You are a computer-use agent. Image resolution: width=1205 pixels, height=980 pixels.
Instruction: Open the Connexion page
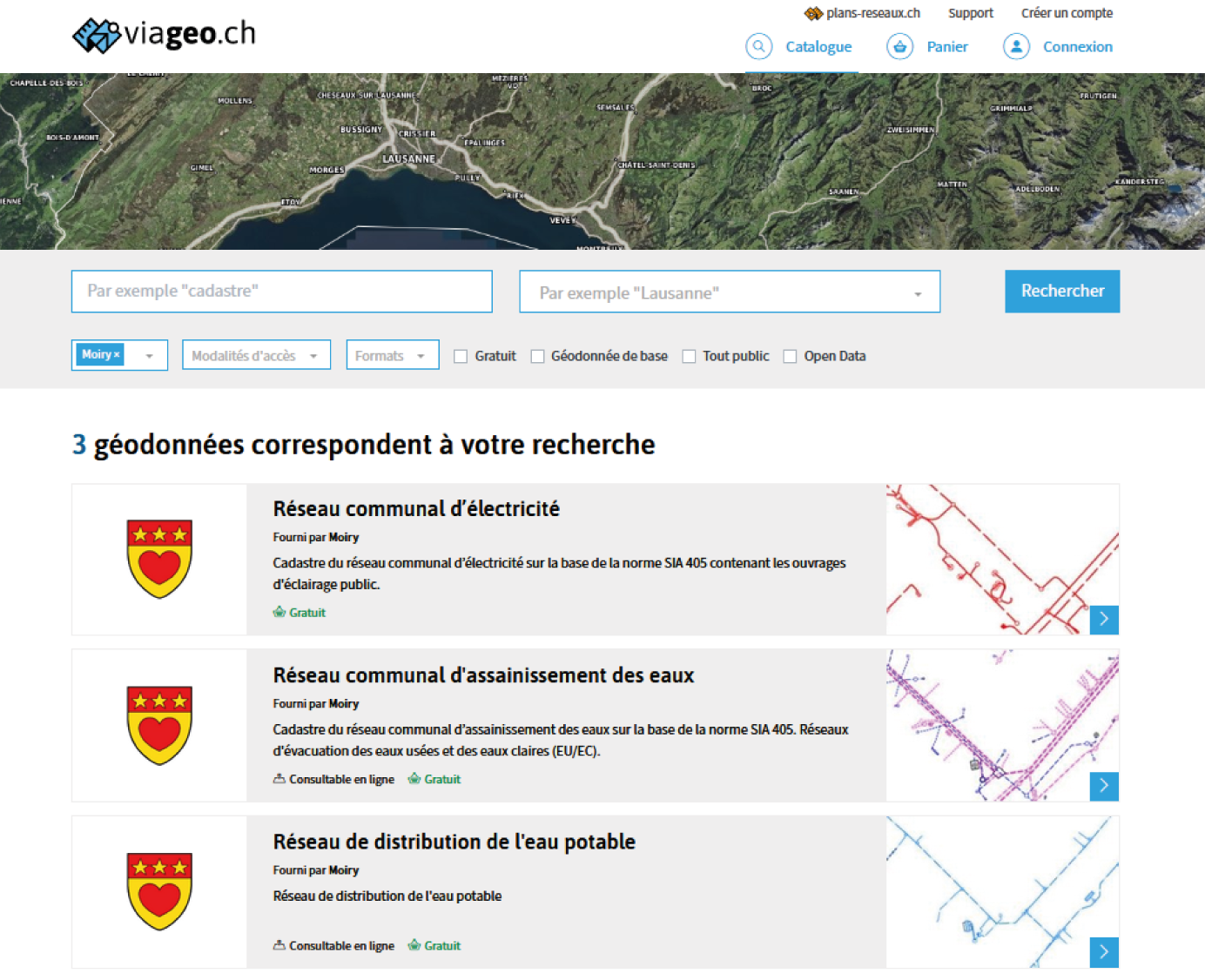[x=1078, y=47]
